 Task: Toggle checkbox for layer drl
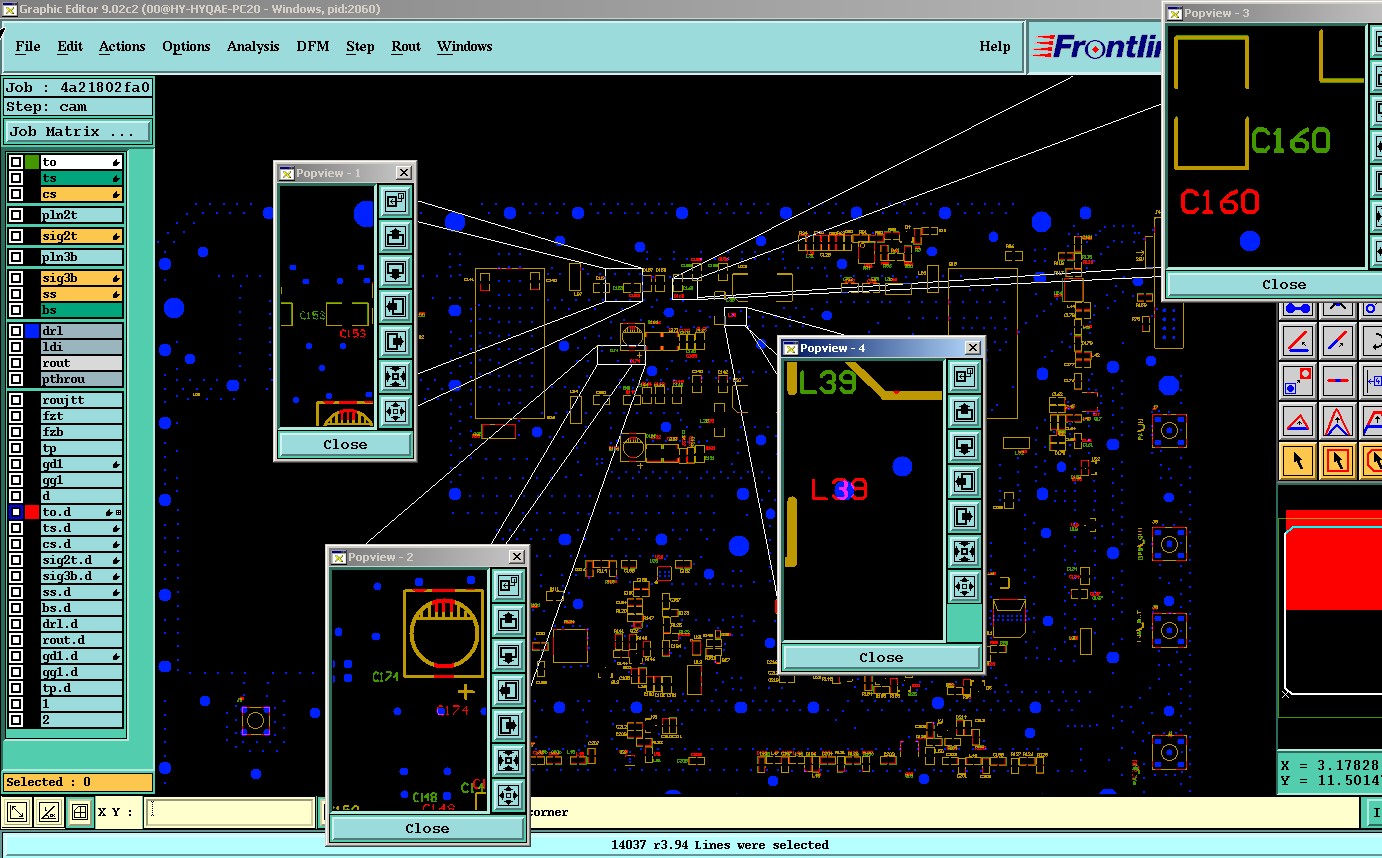tap(16, 331)
